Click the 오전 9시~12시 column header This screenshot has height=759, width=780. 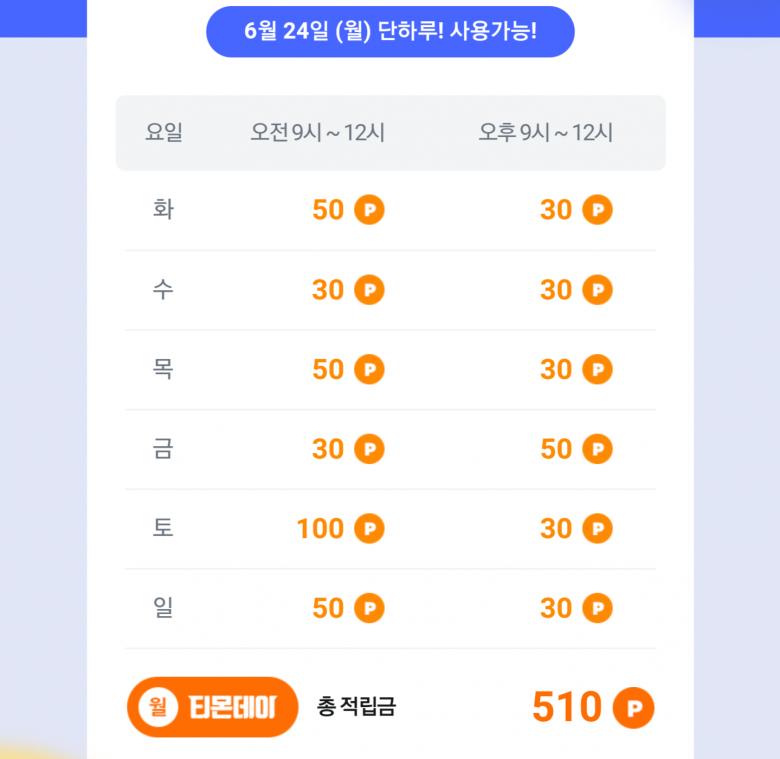point(317,133)
